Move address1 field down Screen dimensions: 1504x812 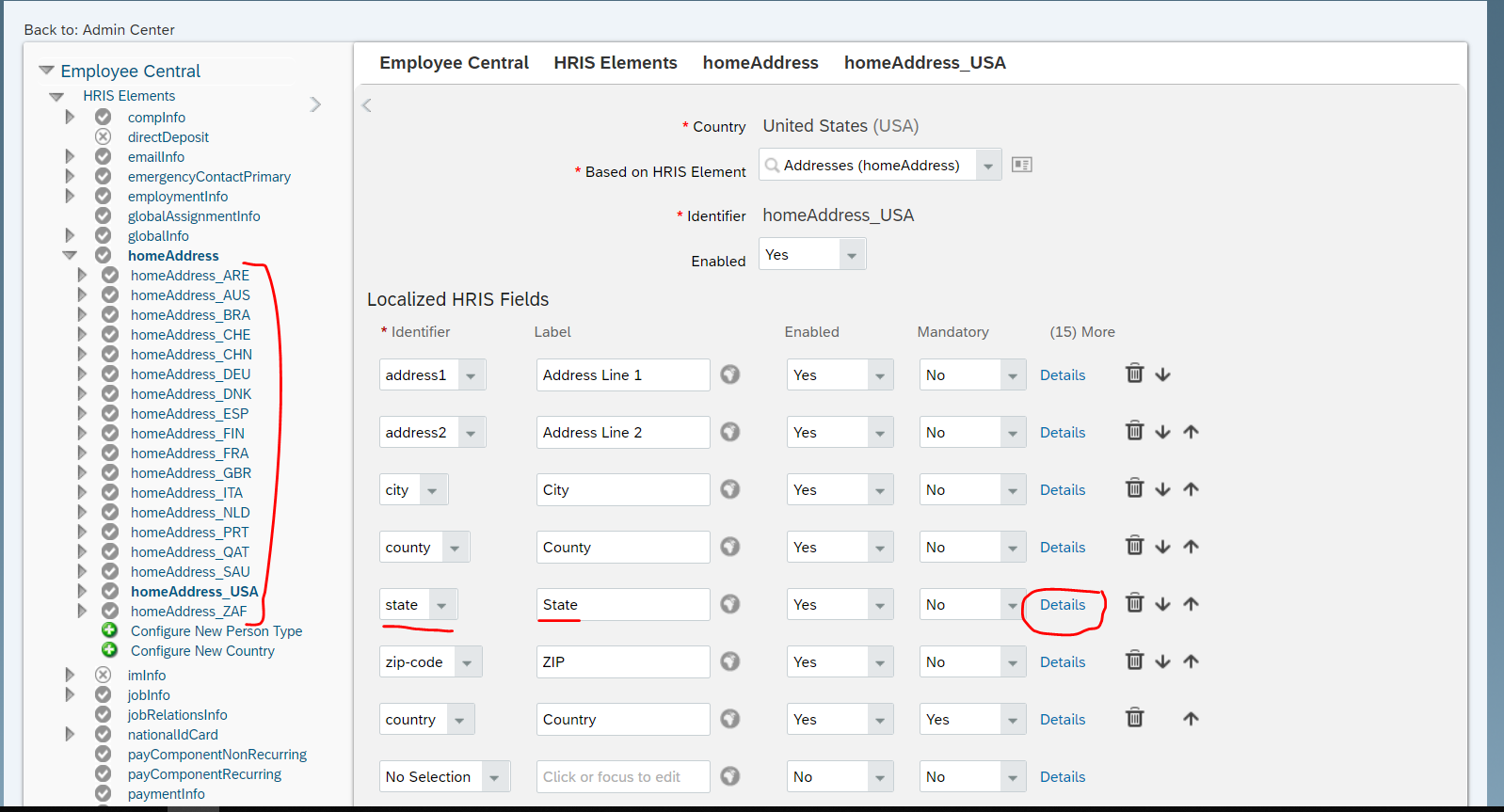(x=1162, y=374)
